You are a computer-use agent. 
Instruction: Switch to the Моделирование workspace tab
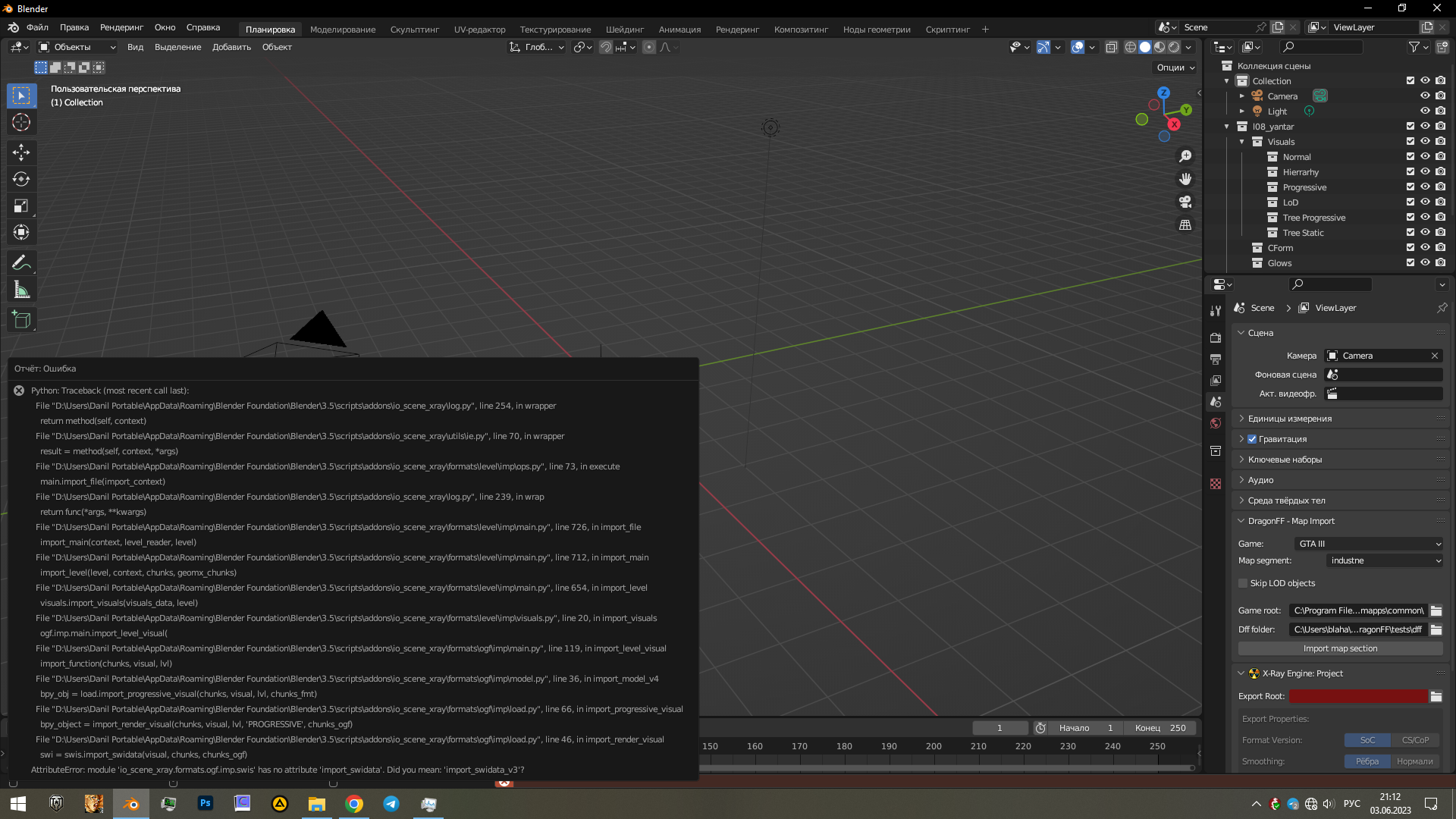[x=343, y=30]
